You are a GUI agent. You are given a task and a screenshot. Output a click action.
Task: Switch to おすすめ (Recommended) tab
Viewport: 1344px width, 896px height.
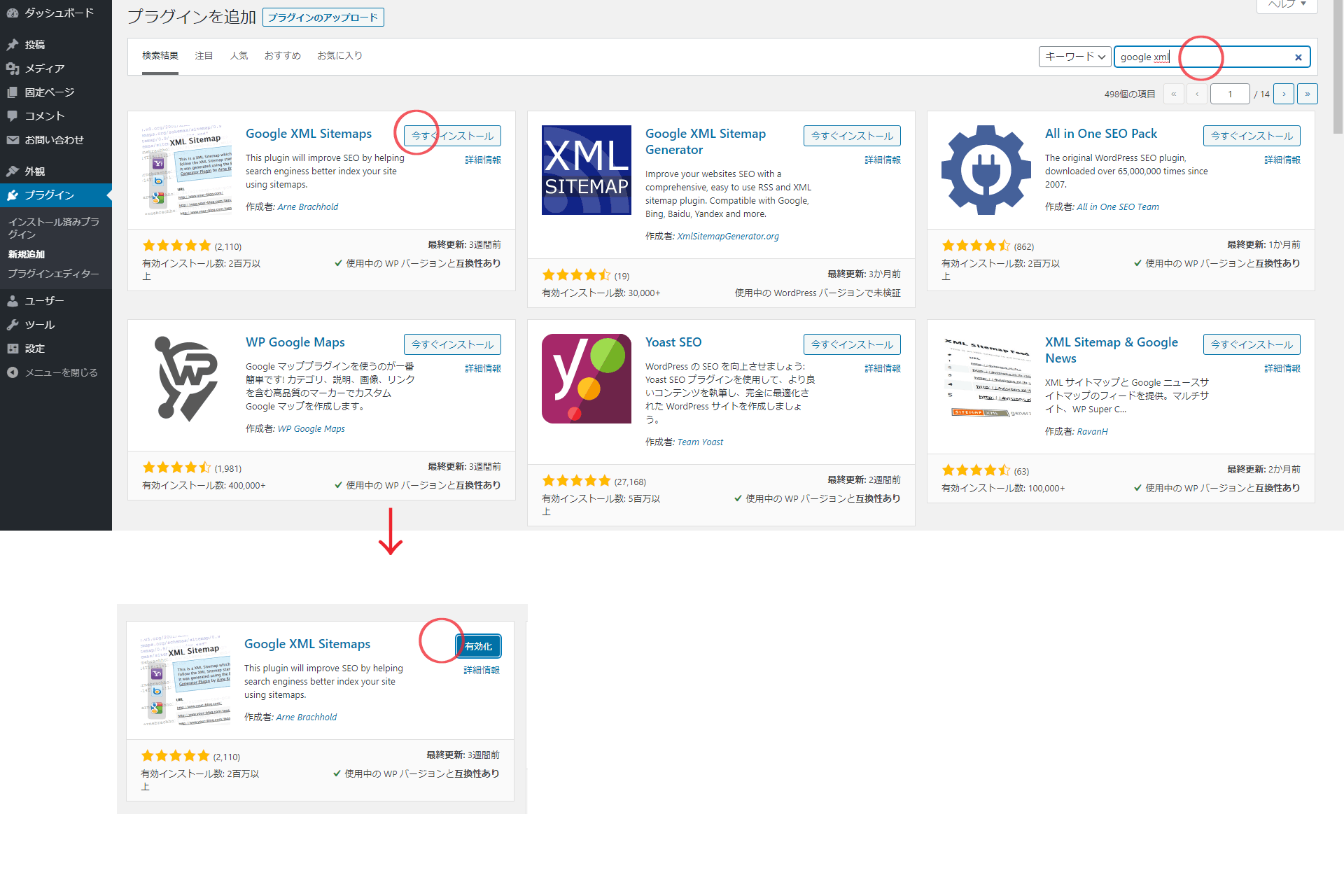tap(283, 56)
